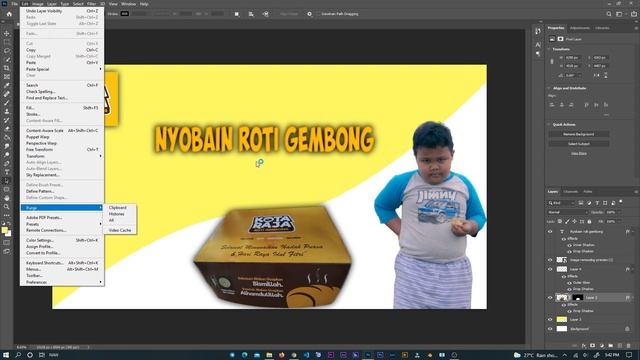This screenshot has height=360, width=640.
Task: Hide the Layer 2 masked layer
Action: pos(550,298)
